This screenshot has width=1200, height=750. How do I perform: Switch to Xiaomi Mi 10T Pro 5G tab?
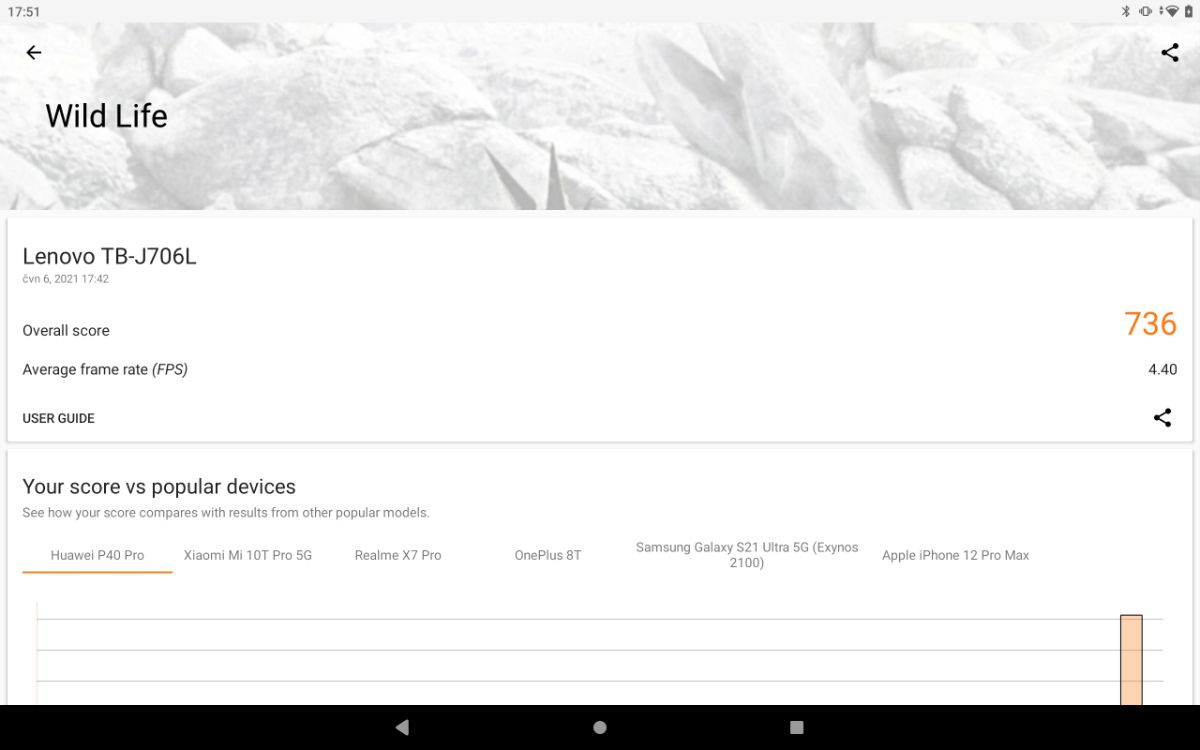(248, 555)
